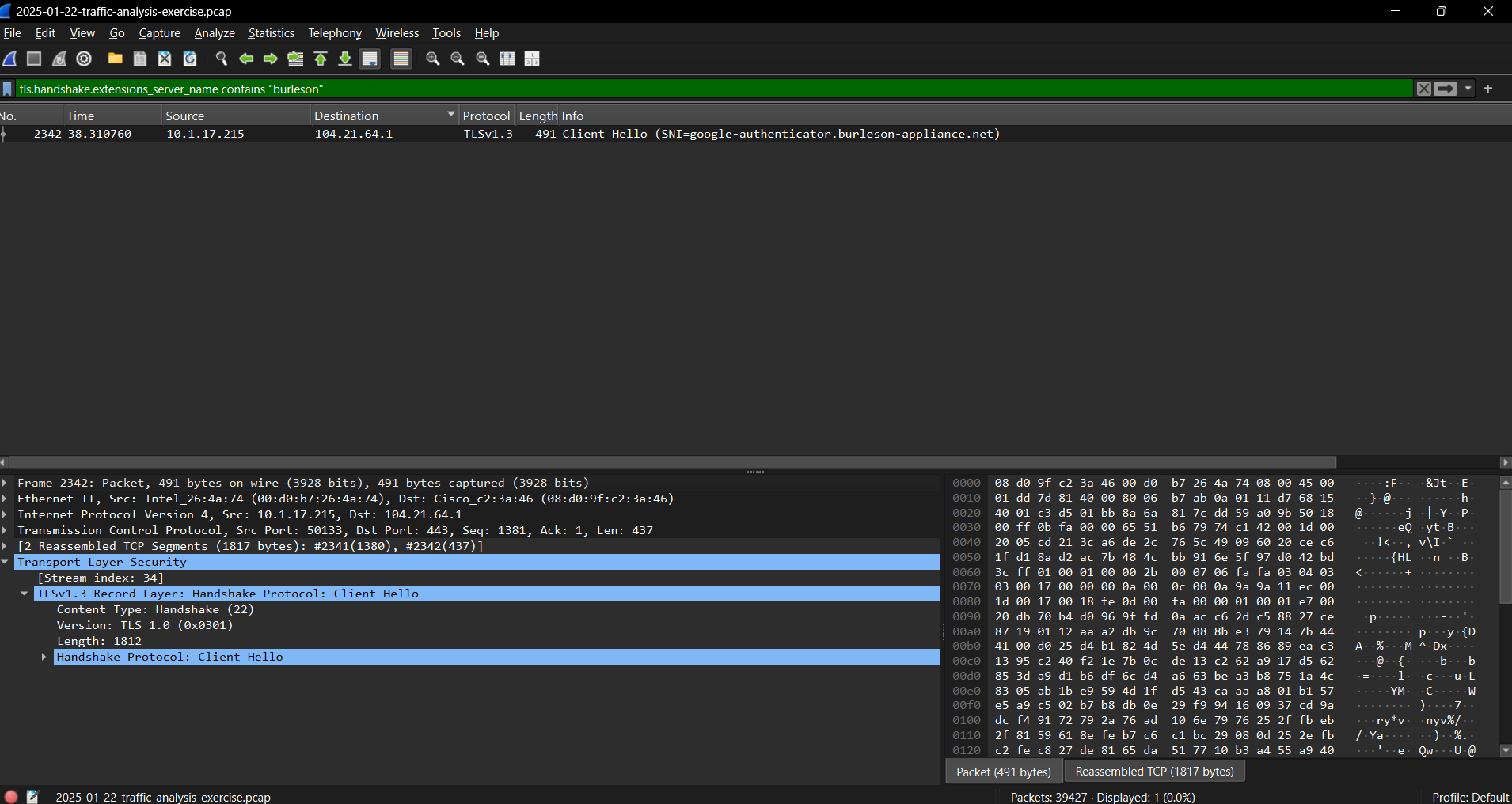Select Version: TLS 1.0 (0x0301) line
The height and width of the screenshot is (804, 1512).
[x=145, y=625]
